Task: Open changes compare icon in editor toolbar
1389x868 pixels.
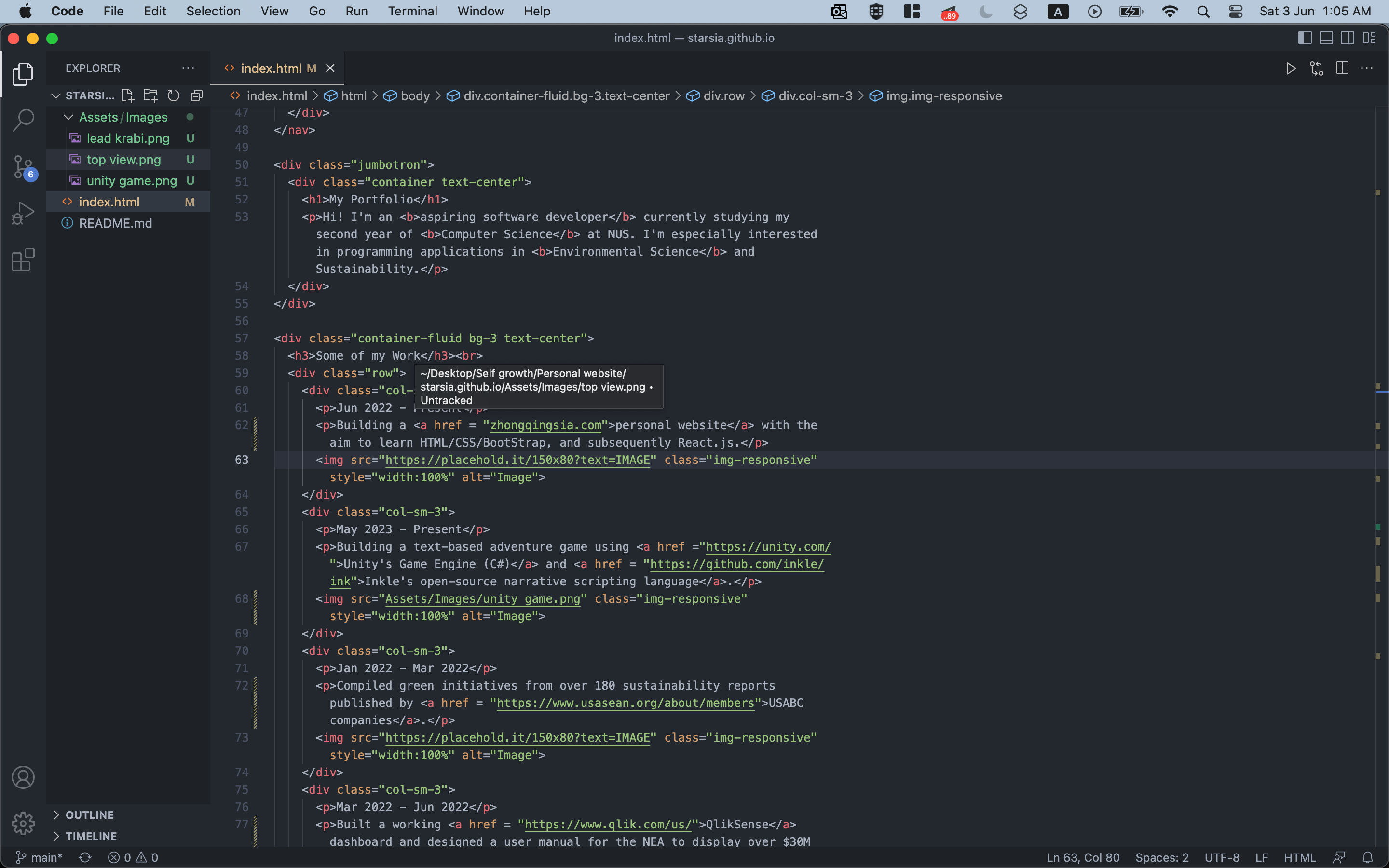Action: pyautogui.click(x=1317, y=68)
